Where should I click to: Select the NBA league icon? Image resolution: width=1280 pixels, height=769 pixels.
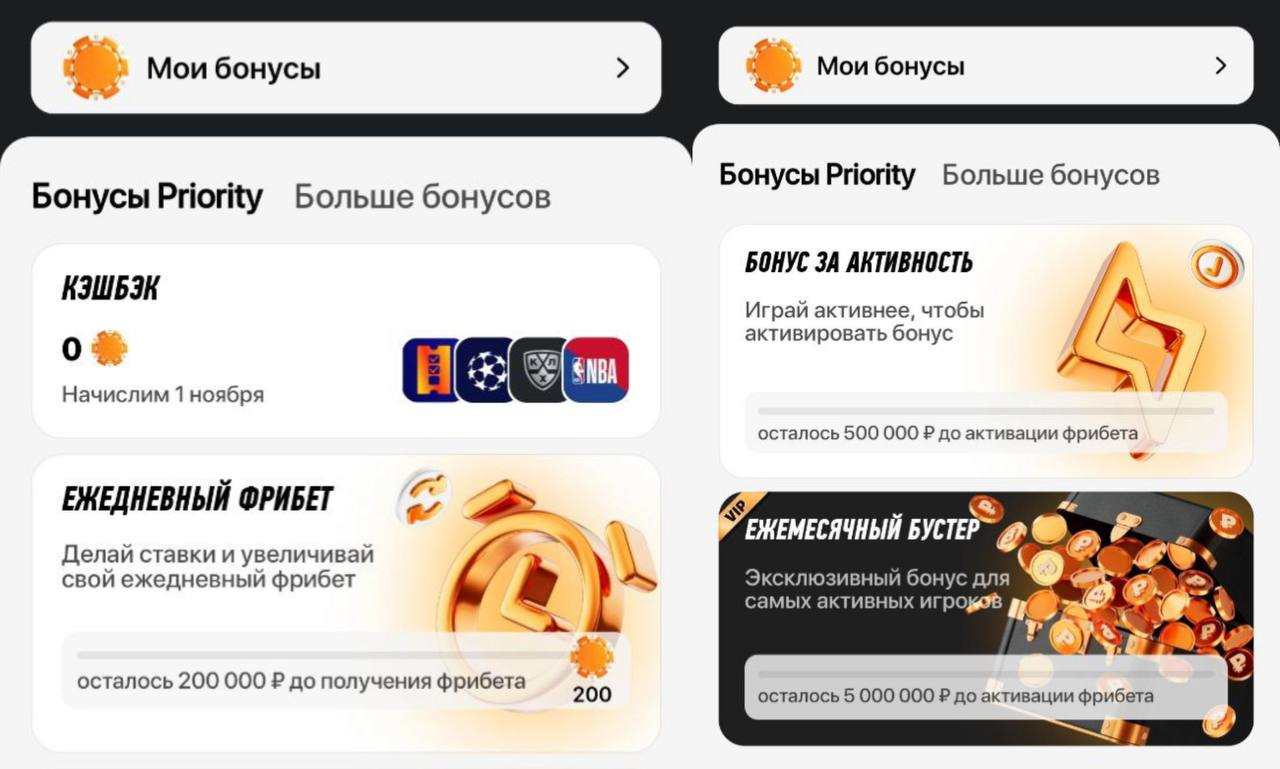[597, 370]
